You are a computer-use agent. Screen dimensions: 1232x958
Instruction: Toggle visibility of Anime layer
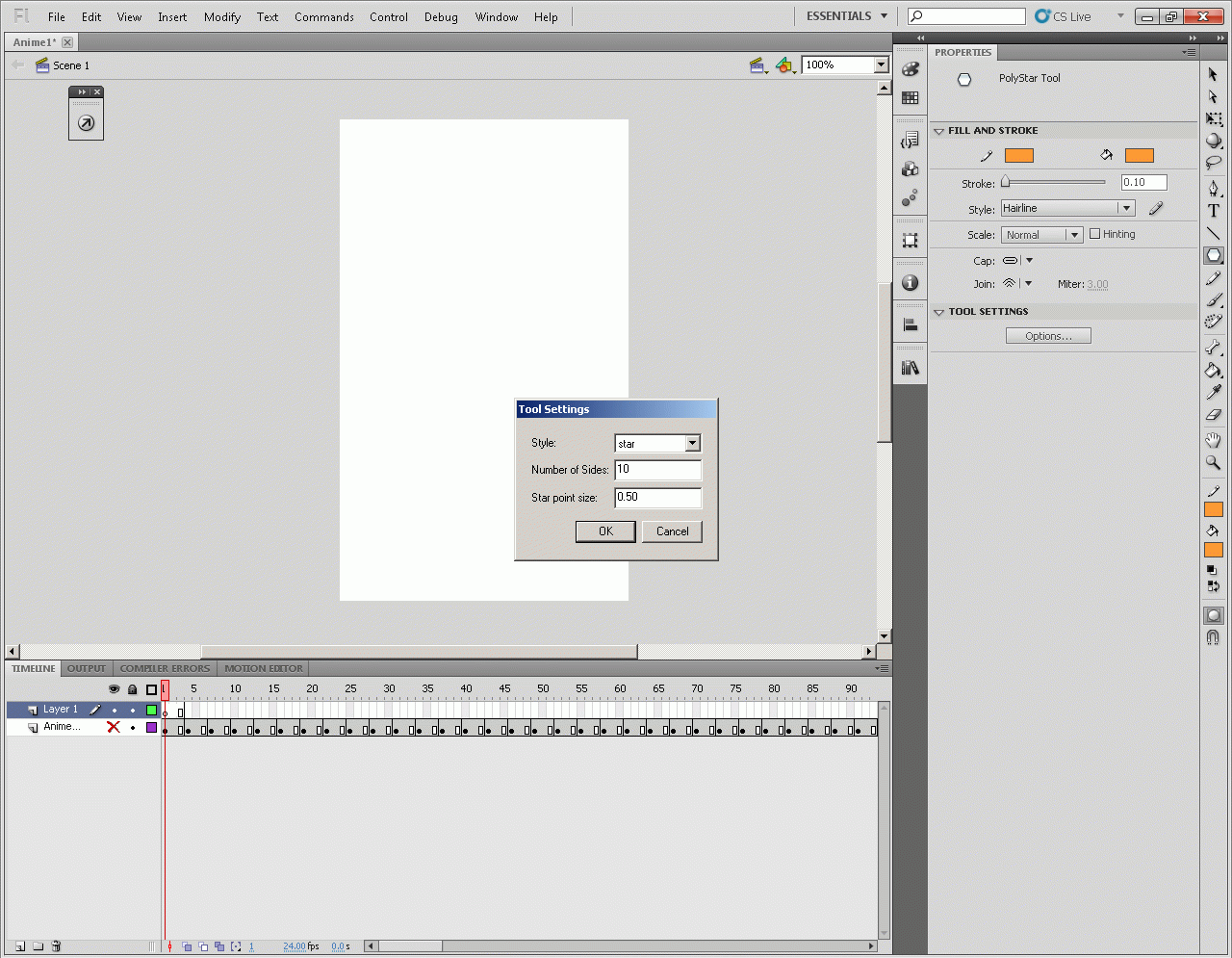pyautogui.click(x=114, y=727)
